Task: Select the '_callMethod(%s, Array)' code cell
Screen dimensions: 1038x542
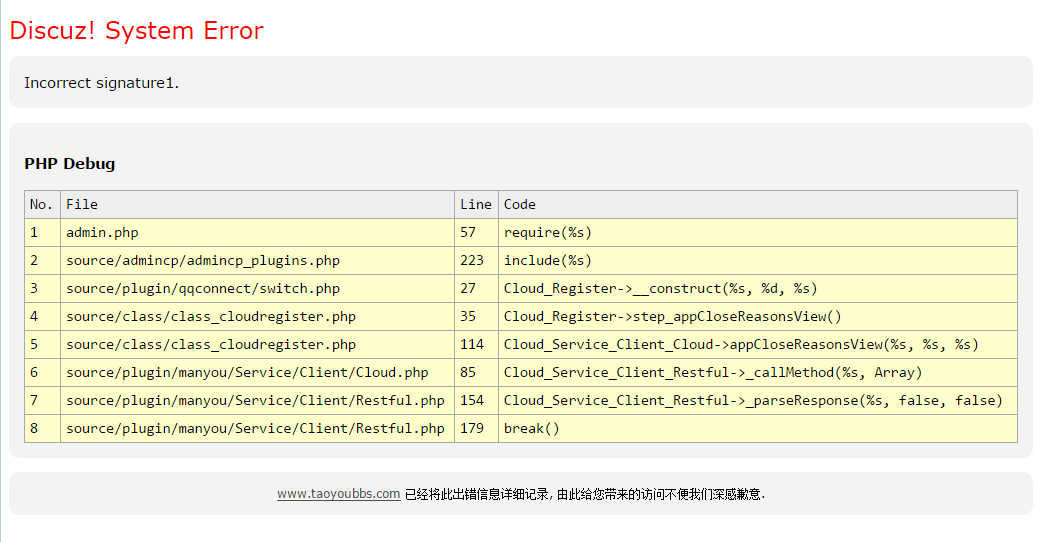Action: pos(757,373)
